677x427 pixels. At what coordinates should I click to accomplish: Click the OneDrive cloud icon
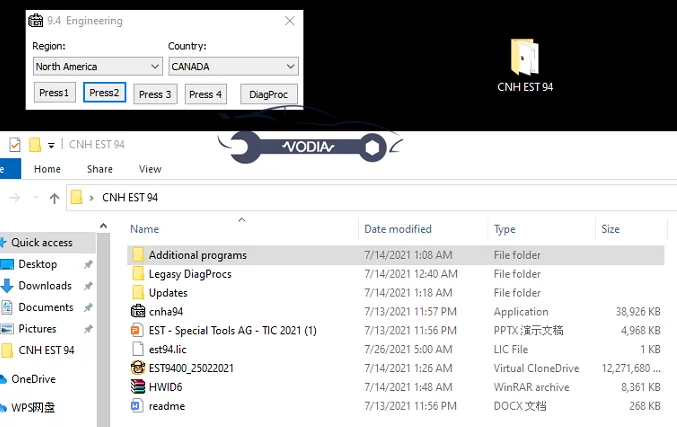point(3,379)
